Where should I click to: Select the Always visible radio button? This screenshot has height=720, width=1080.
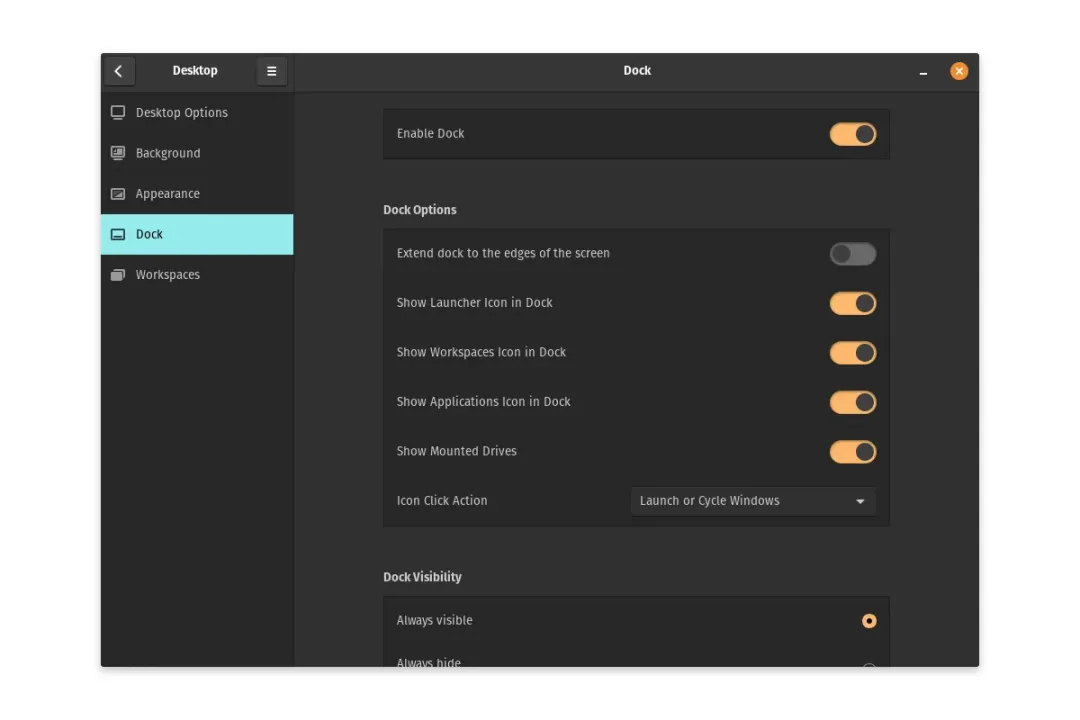coord(869,621)
